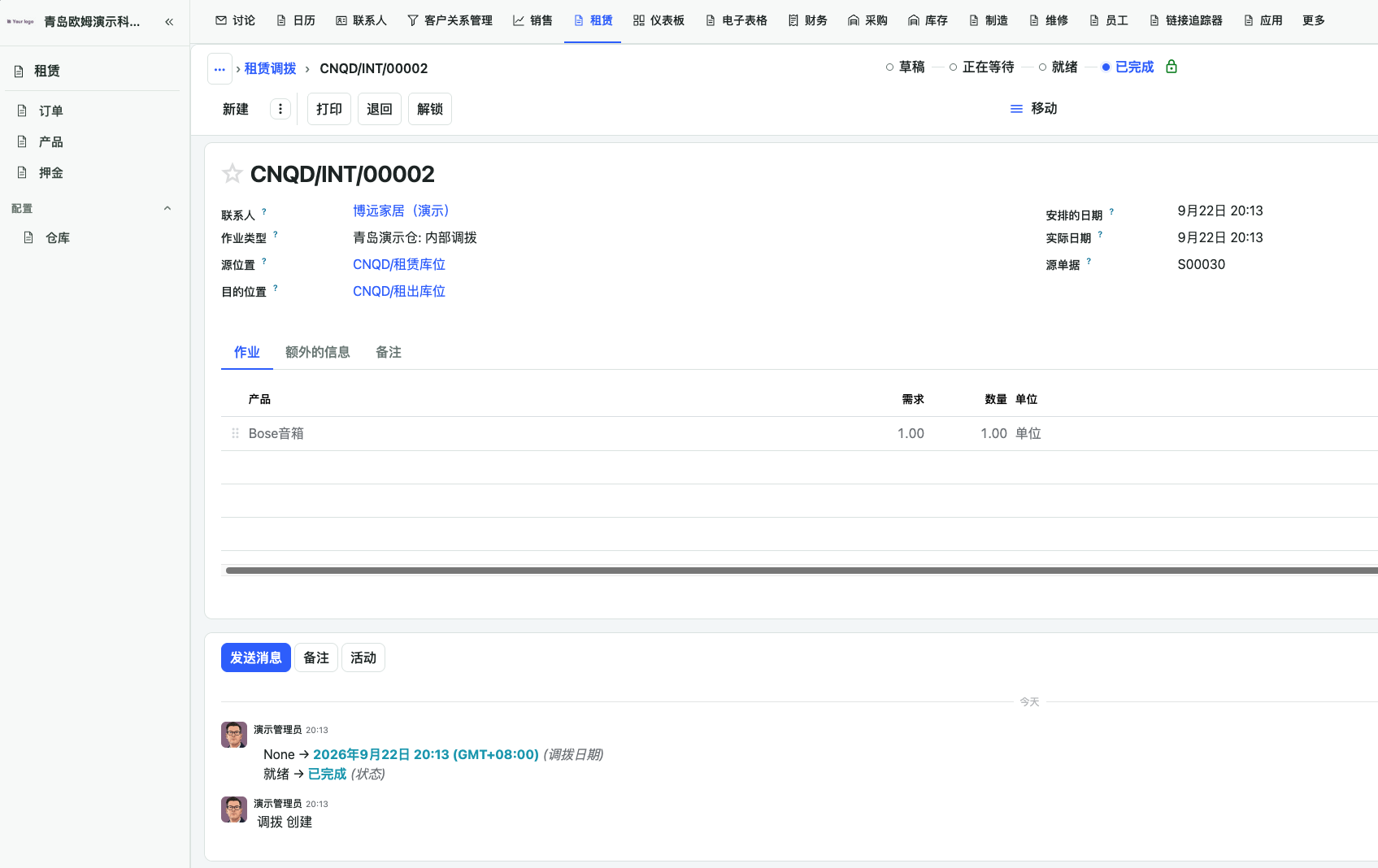Click the 退回 button
1378x868 pixels.
point(380,109)
